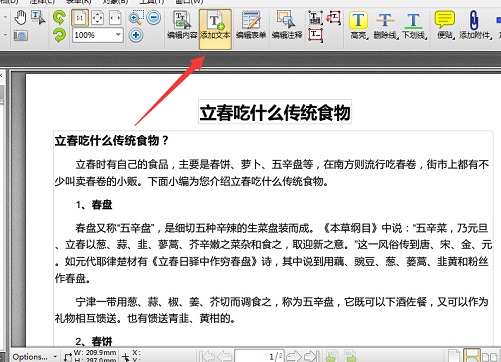Switch to single page layout
The height and width of the screenshot is (362, 501).
[x=454, y=356]
